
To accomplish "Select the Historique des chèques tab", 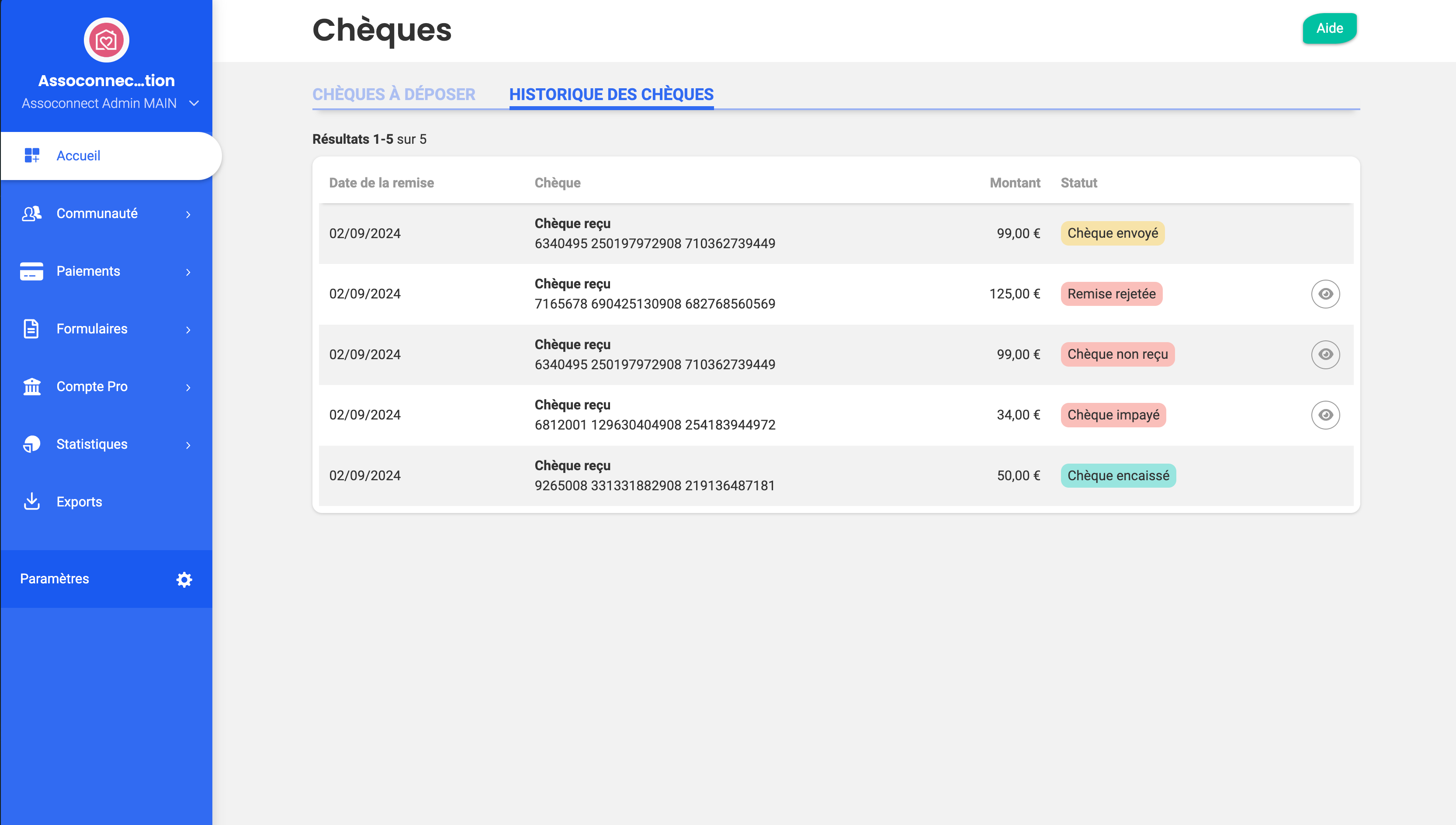I will [x=611, y=94].
